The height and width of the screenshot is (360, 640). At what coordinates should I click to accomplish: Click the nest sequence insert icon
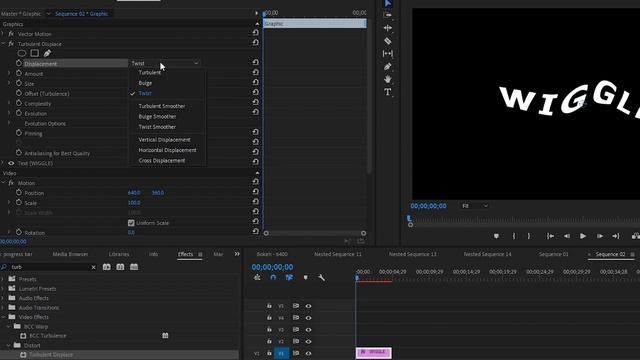click(257, 278)
